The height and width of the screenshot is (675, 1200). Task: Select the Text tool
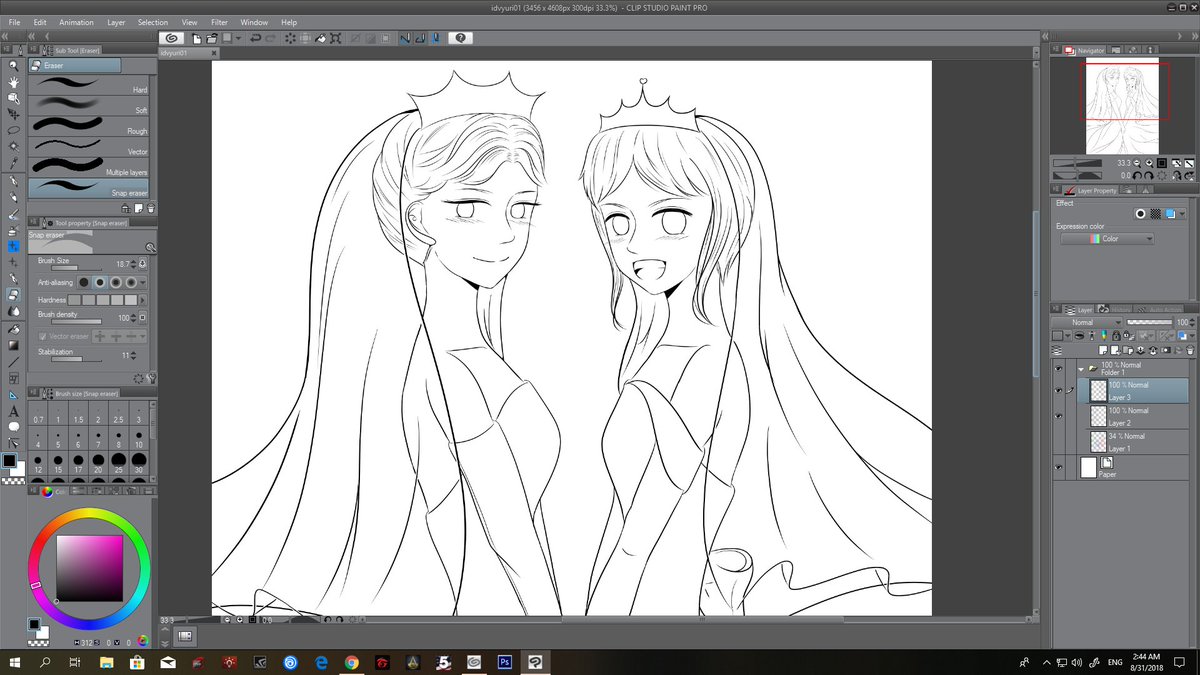click(14, 411)
